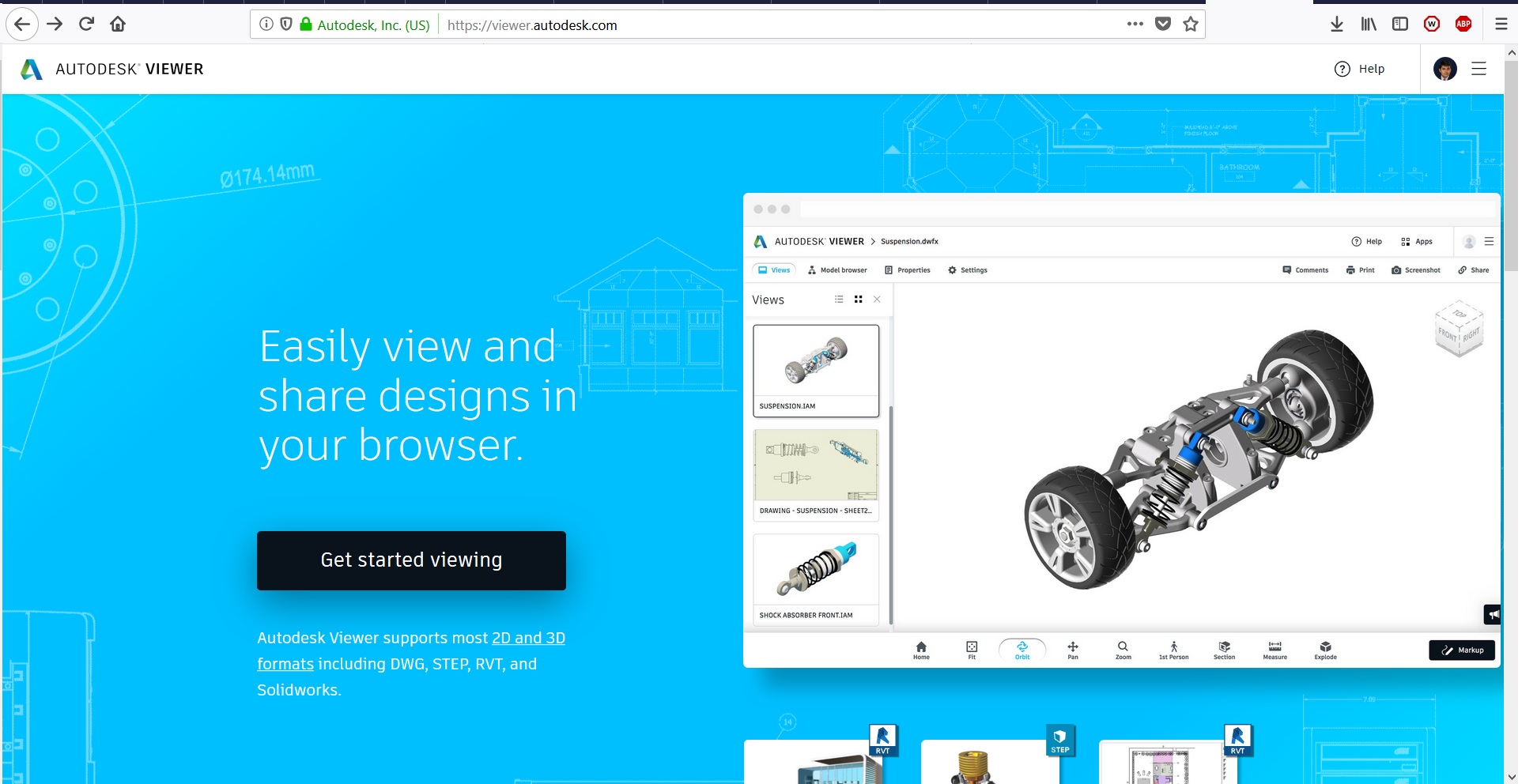Click the page vertical scrollbar
1537x784 pixels.
[1511, 166]
